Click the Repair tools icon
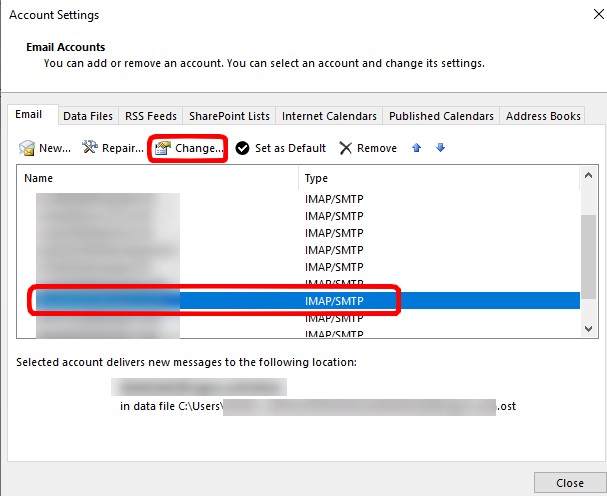 (90, 148)
